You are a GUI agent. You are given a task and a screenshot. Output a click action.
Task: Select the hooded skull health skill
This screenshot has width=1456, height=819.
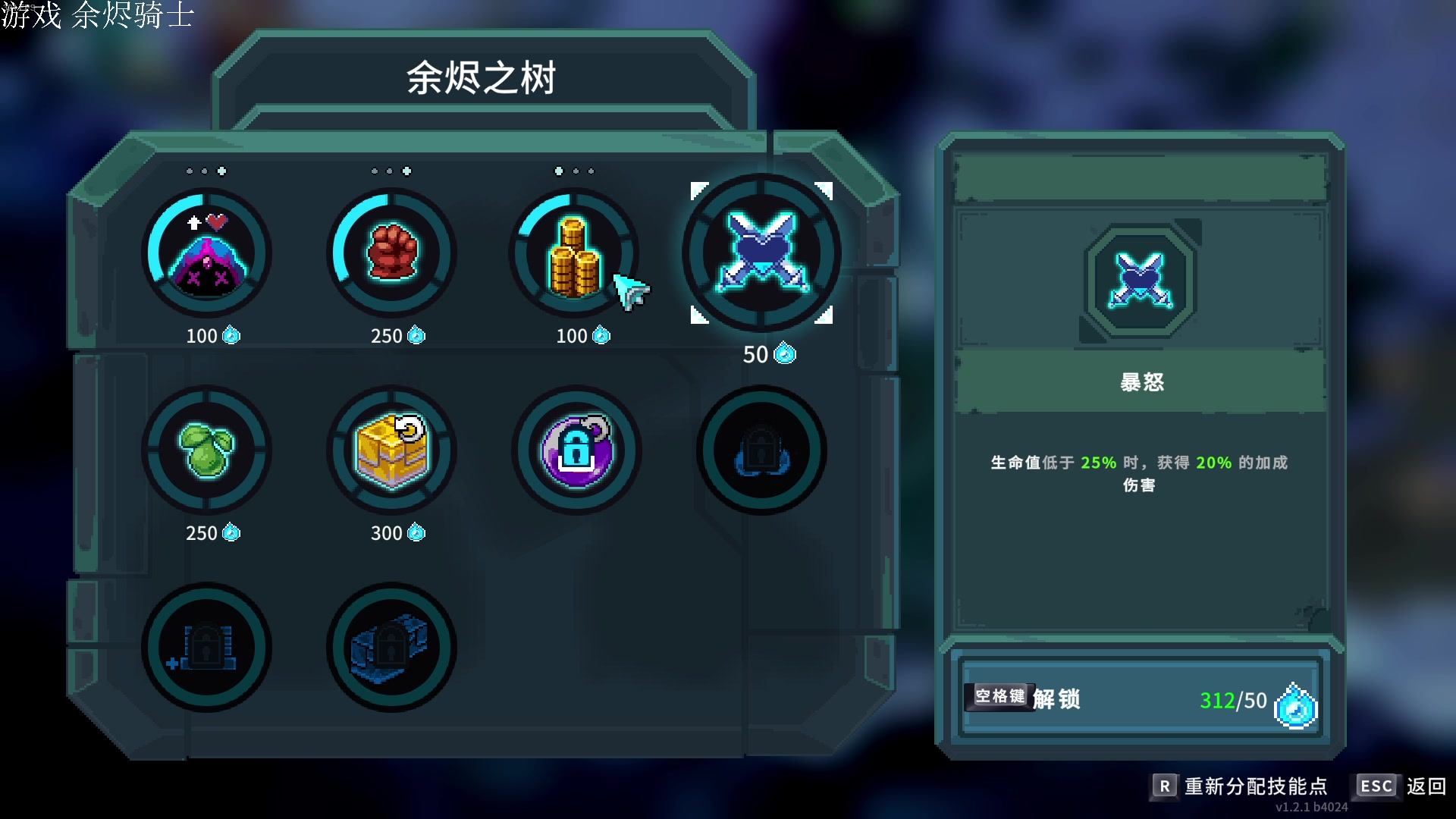point(206,253)
